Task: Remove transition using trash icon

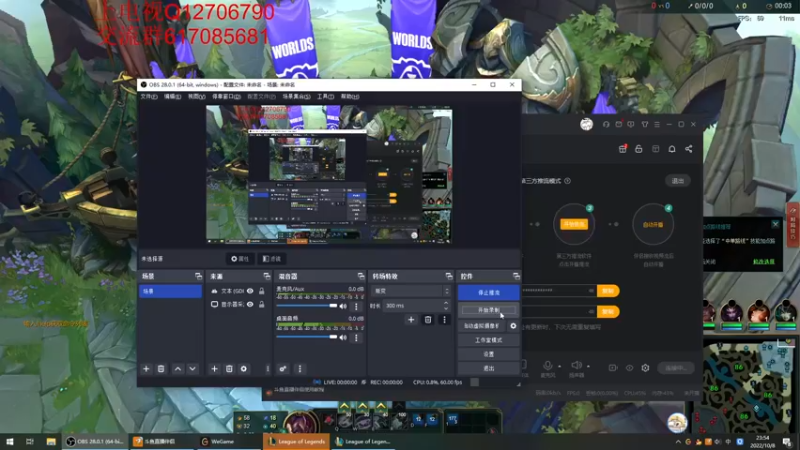Action: click(428, 320)
